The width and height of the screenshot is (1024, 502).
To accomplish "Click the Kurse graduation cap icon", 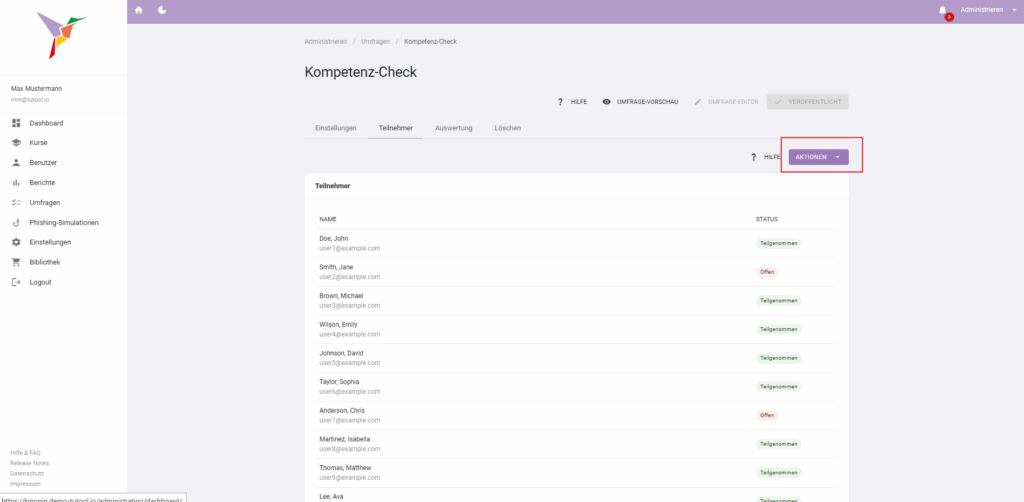I will pyautogui.click(x=16, y=143).
